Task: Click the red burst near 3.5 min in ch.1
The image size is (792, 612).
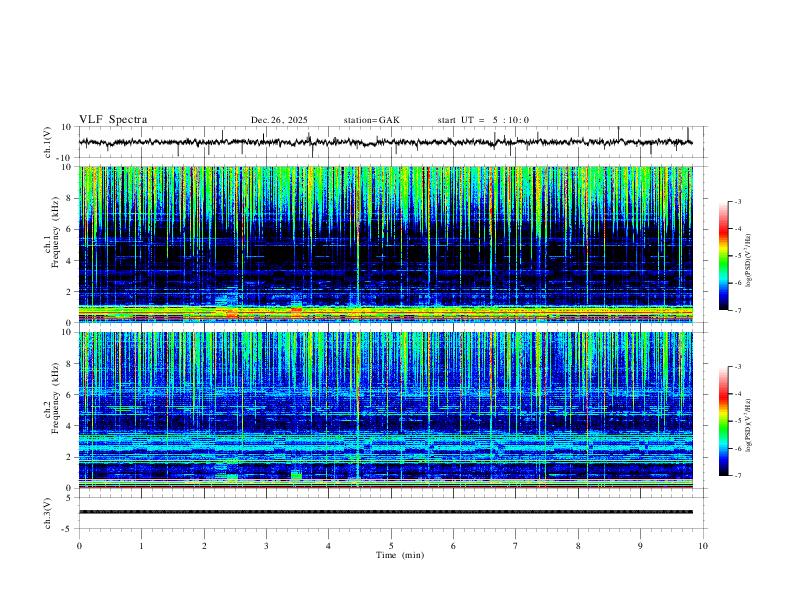Action: click(x=296, y=309)
